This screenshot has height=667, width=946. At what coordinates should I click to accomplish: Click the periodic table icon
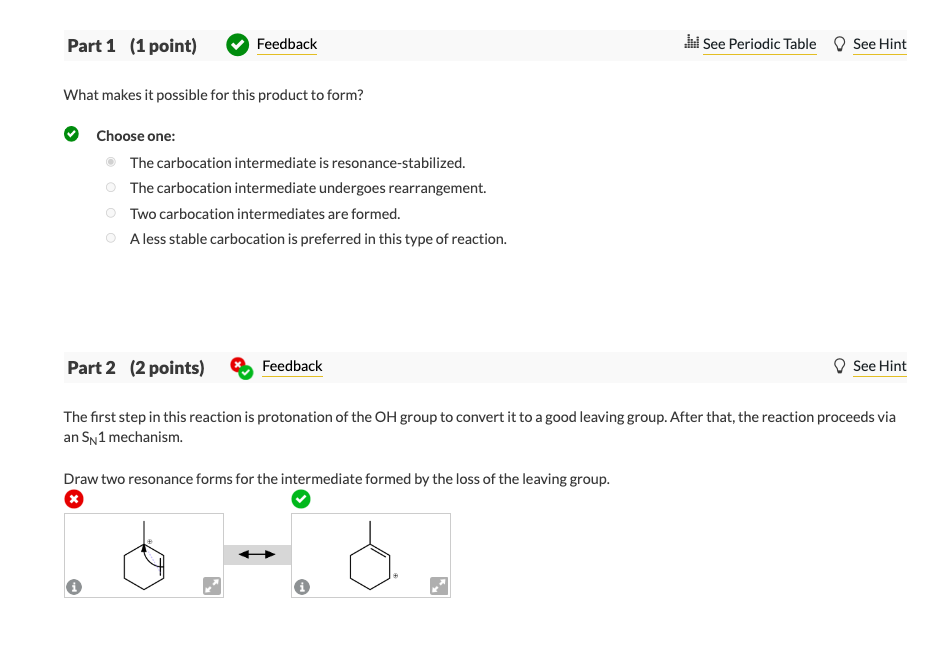coord(690,43)
